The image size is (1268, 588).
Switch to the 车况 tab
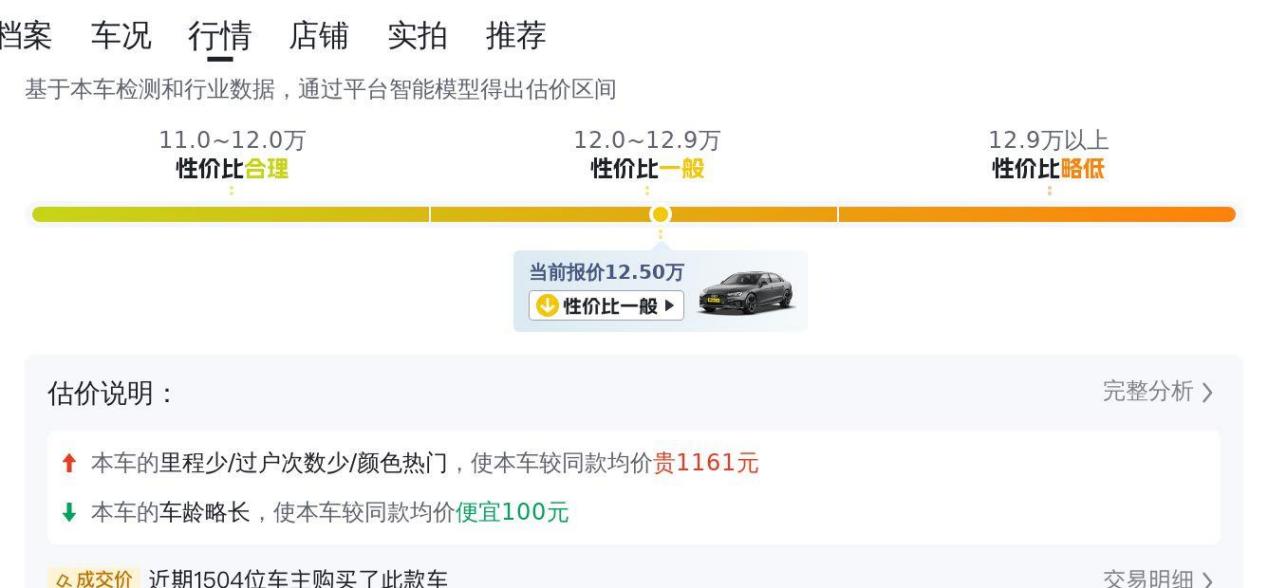[x=121, y=36]
